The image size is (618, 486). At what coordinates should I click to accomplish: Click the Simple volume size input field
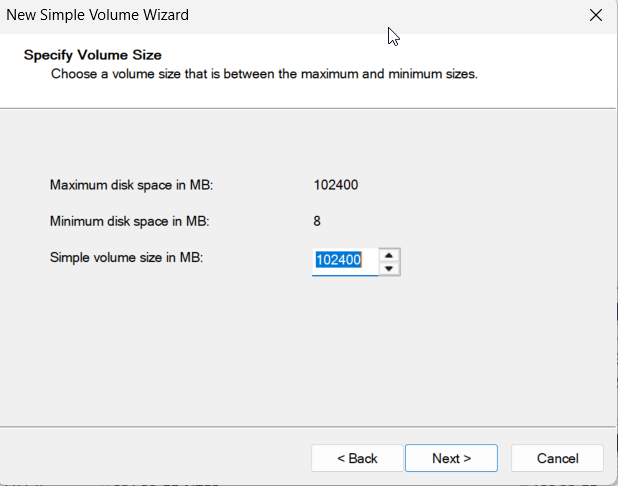pos(345,262)
